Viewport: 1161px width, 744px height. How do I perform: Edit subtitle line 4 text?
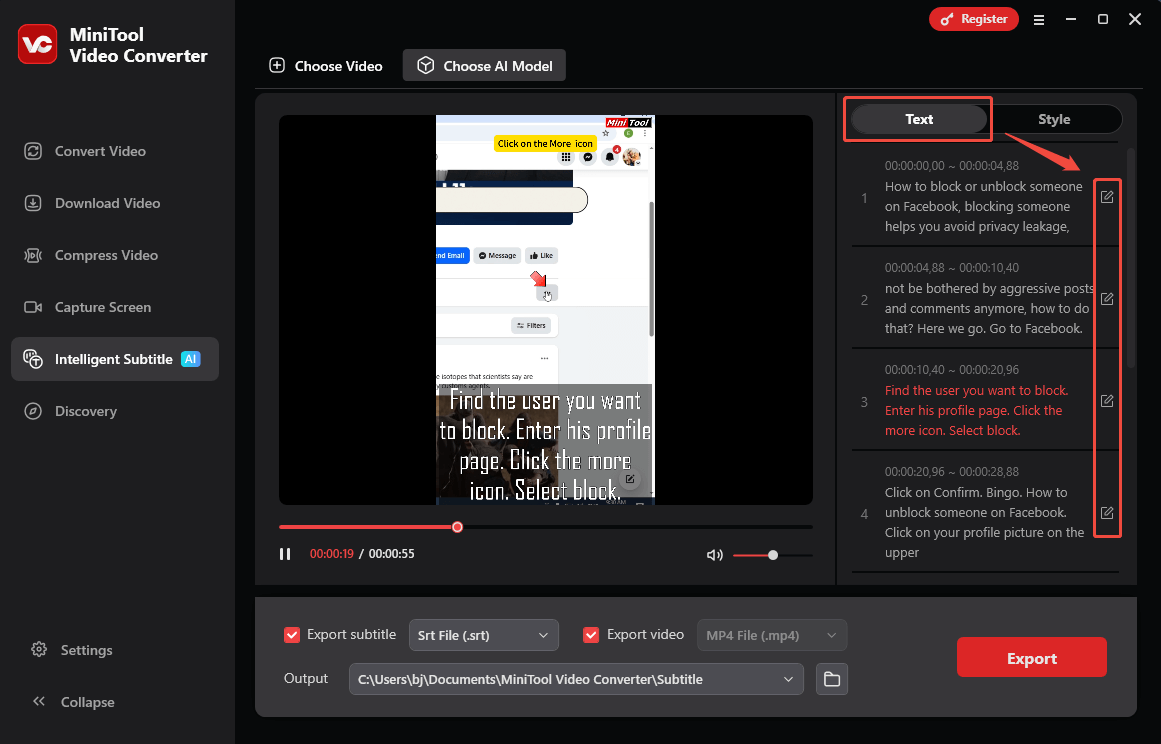(x=1107, y=513)
